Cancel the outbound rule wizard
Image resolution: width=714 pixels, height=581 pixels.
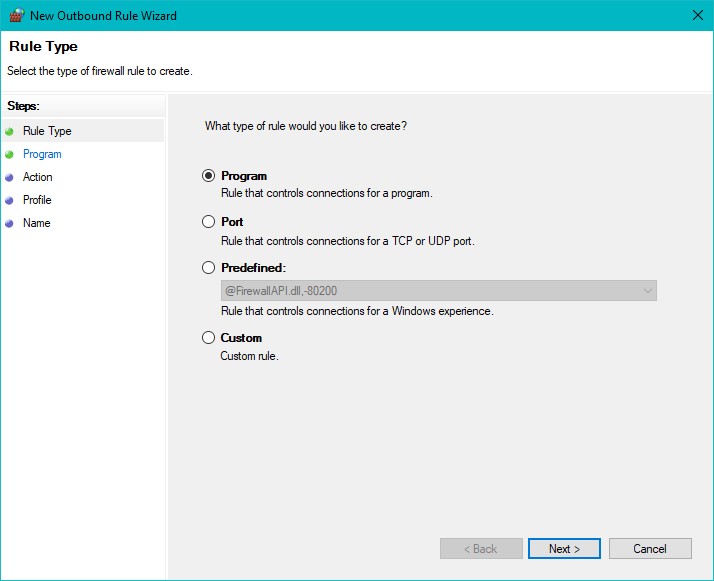pos(650,549)
